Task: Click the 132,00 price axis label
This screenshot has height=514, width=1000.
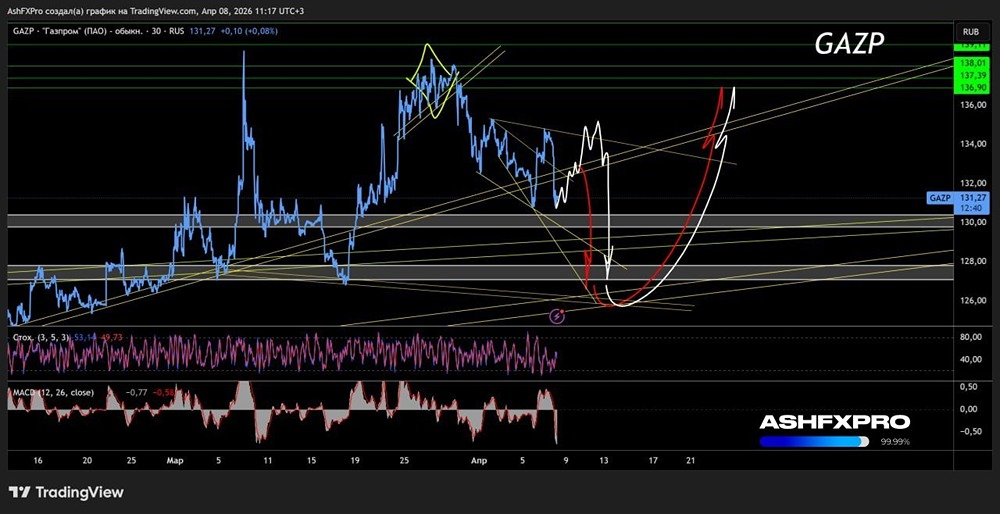Action: (971, 182)
